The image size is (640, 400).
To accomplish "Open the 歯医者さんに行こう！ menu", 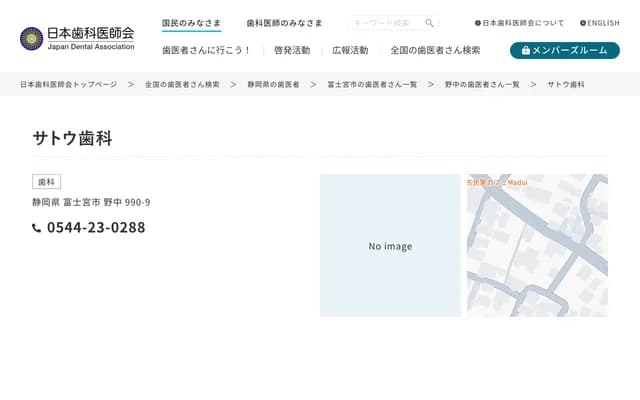I will [x=206, y=50].
